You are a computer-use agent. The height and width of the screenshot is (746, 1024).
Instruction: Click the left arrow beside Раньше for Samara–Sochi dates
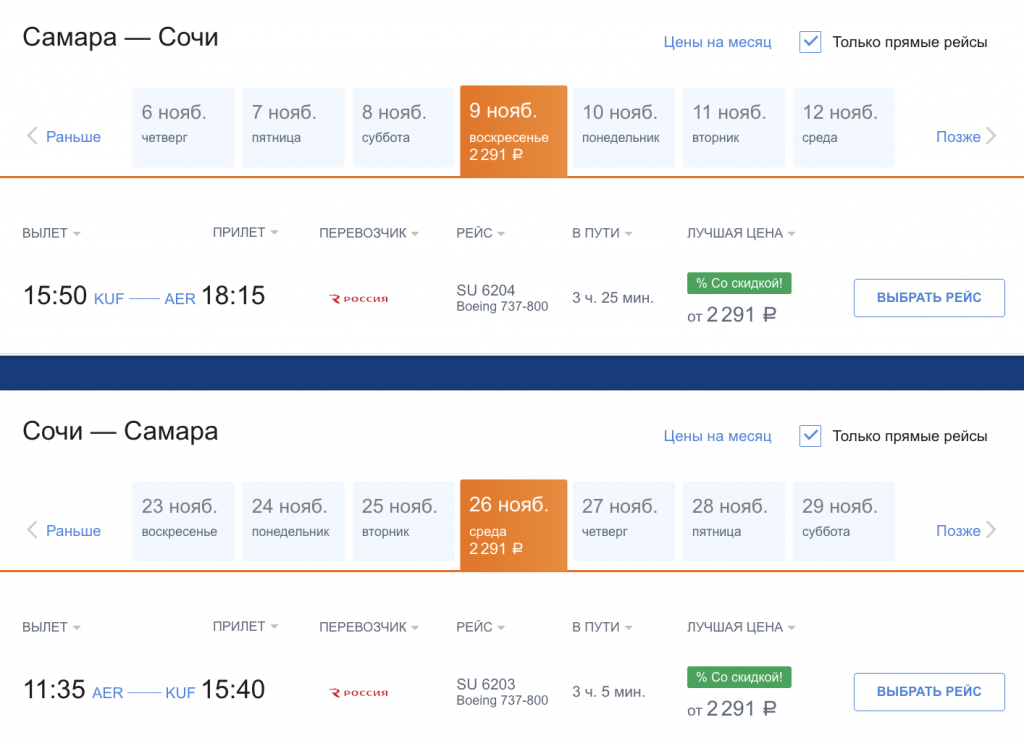click(x=32, y=136)
